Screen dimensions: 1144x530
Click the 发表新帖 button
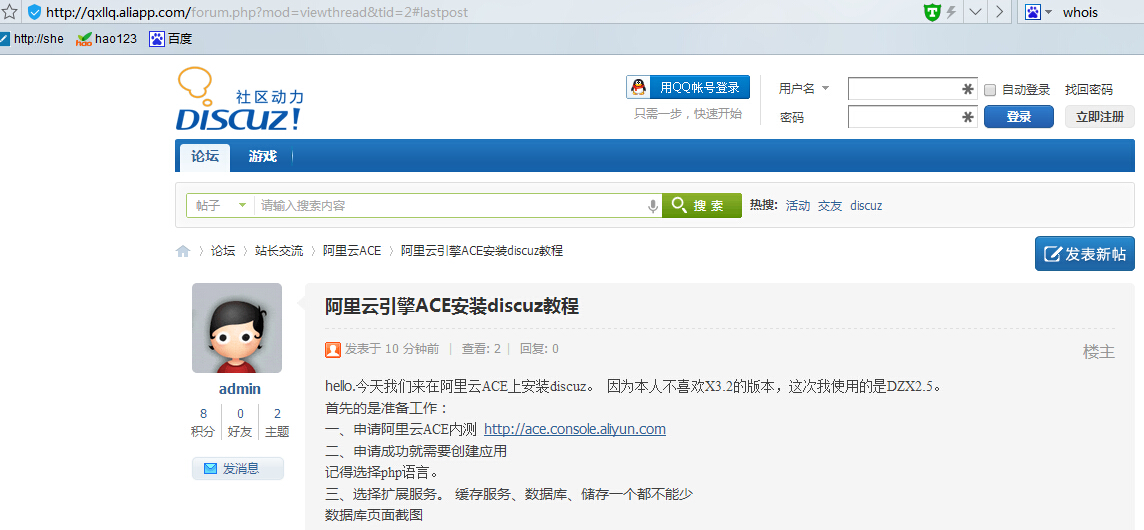[1085, 254]
